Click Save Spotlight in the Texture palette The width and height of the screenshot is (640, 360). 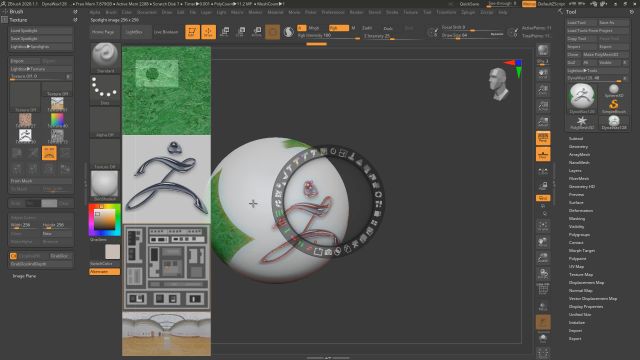click(x=41, y=38)
